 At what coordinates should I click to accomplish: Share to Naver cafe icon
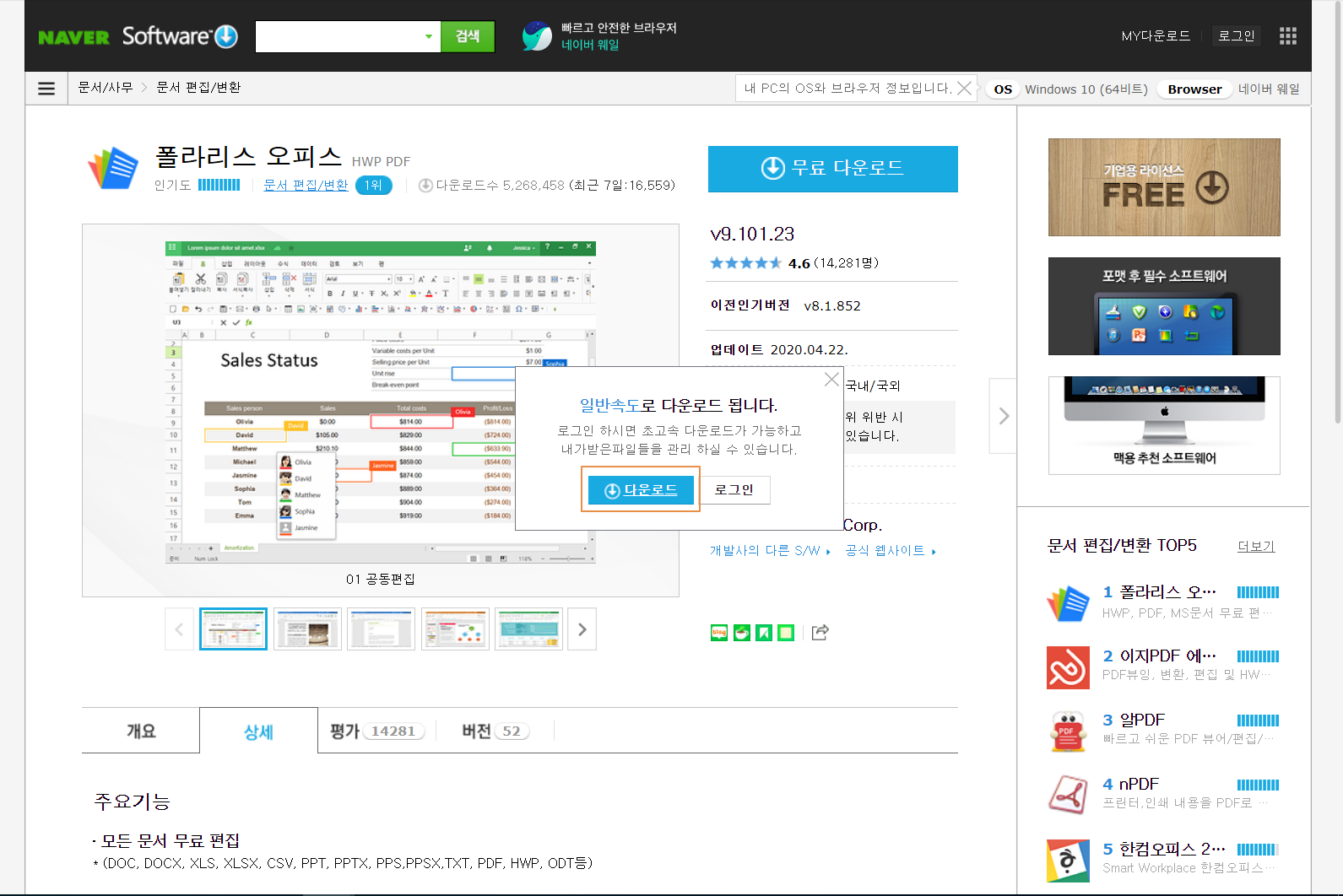point(742,633)
